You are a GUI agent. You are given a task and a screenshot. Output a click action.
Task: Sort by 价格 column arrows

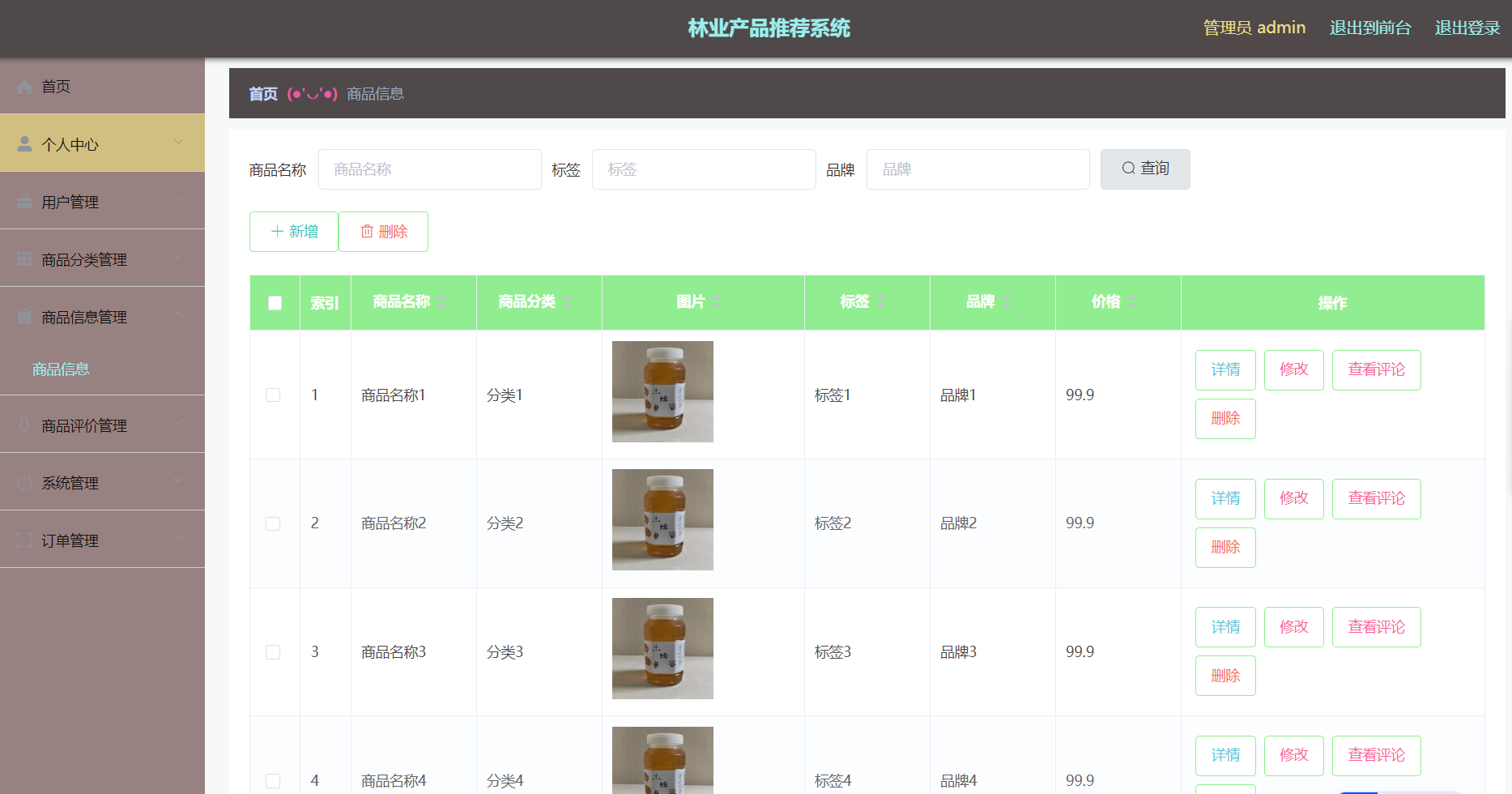coord(1132,301)
